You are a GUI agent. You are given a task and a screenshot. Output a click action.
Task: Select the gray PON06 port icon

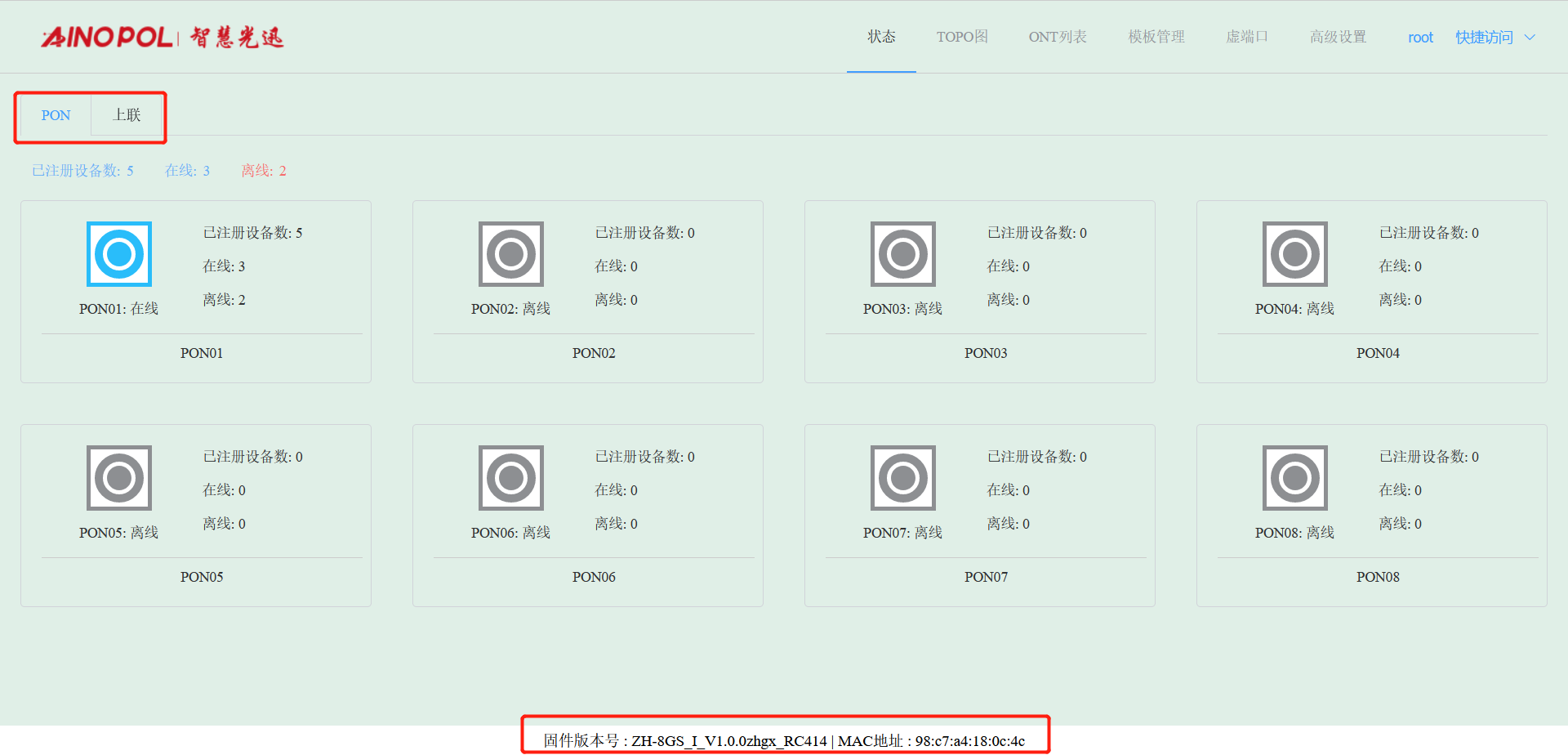tap(511, 478)
